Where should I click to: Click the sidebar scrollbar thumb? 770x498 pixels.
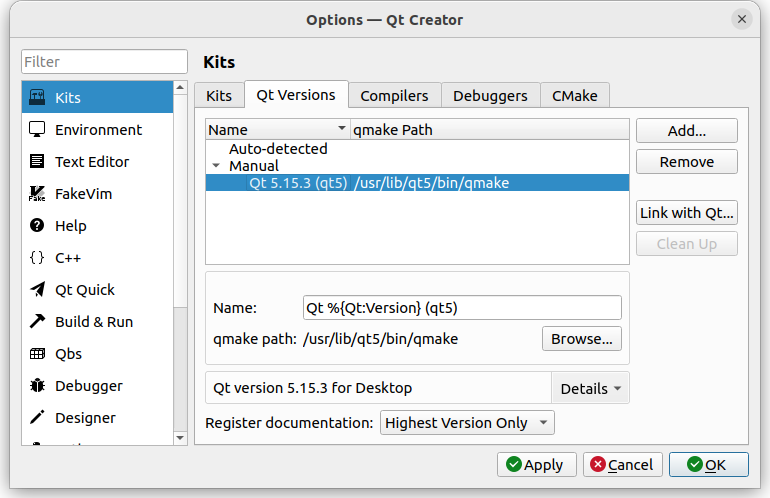click(x=180, y=201)
